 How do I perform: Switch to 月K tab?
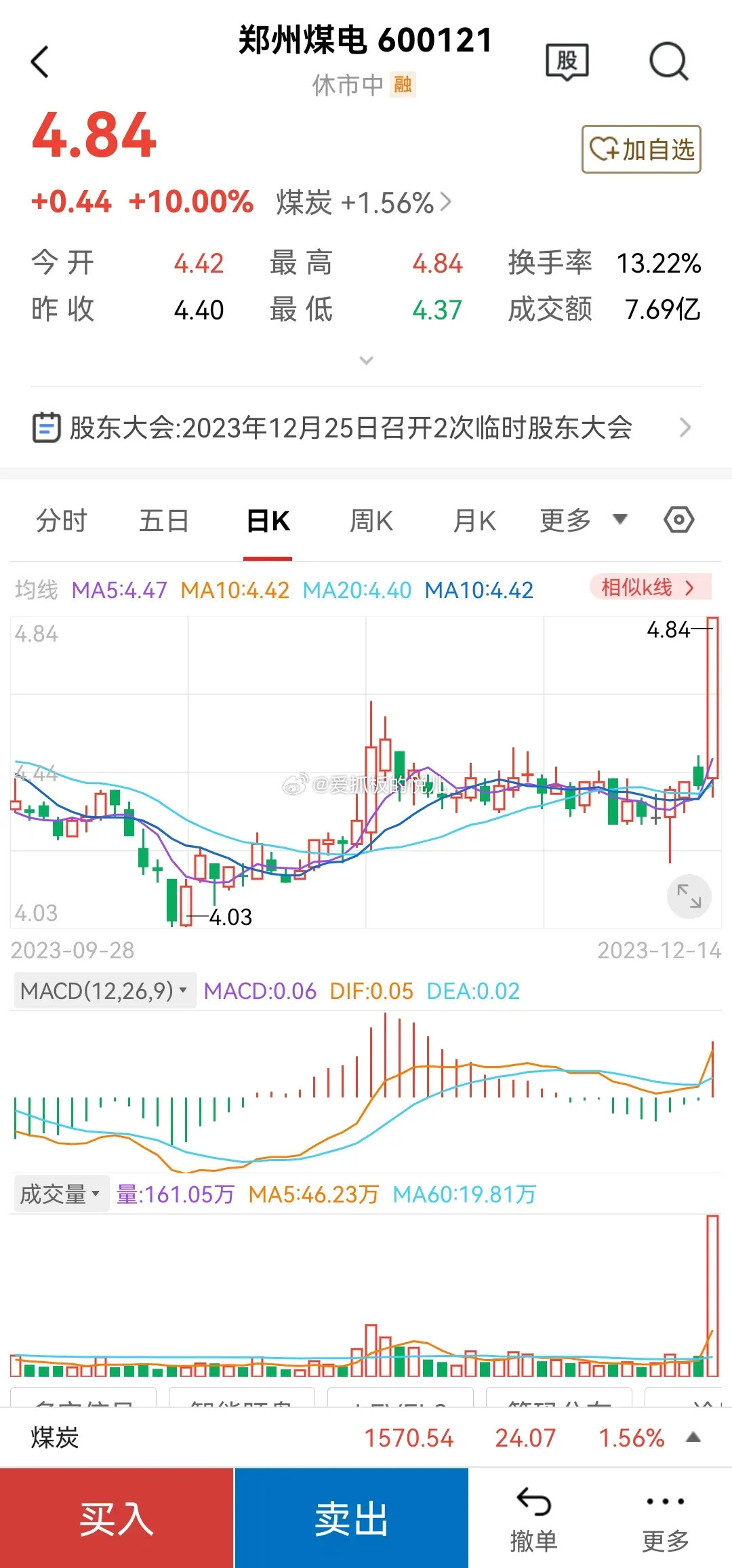[474, 521]
